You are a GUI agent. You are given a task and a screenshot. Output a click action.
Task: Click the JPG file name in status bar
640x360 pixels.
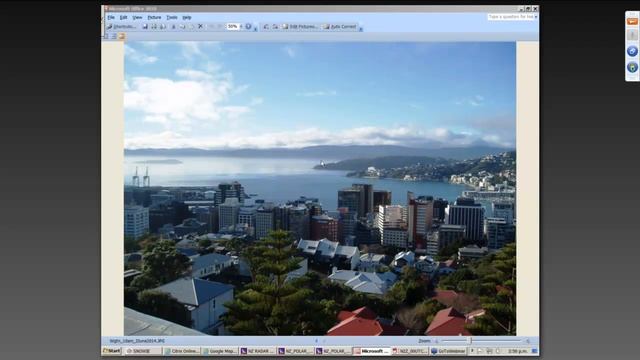click(x=137, y=341)
